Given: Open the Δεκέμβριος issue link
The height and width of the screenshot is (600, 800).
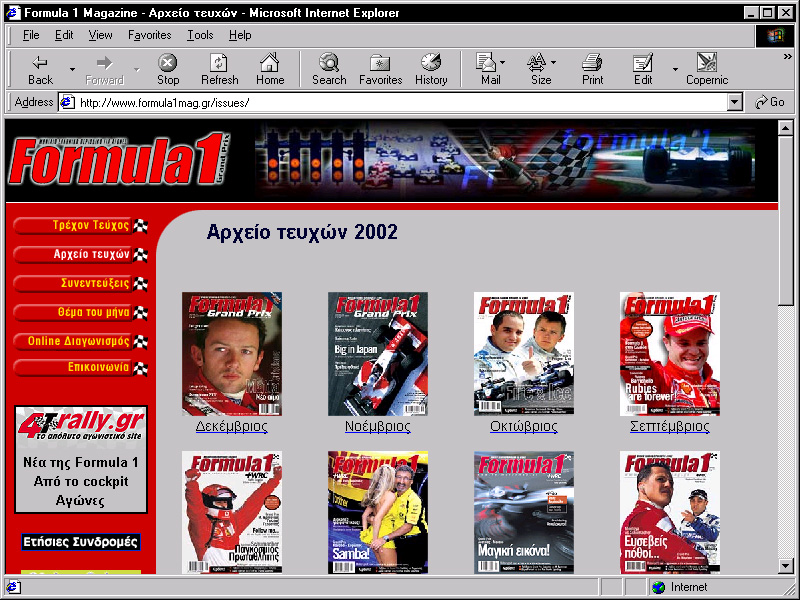Looking at the screenshot, I should pyautogui.click(x=232, y=426).
